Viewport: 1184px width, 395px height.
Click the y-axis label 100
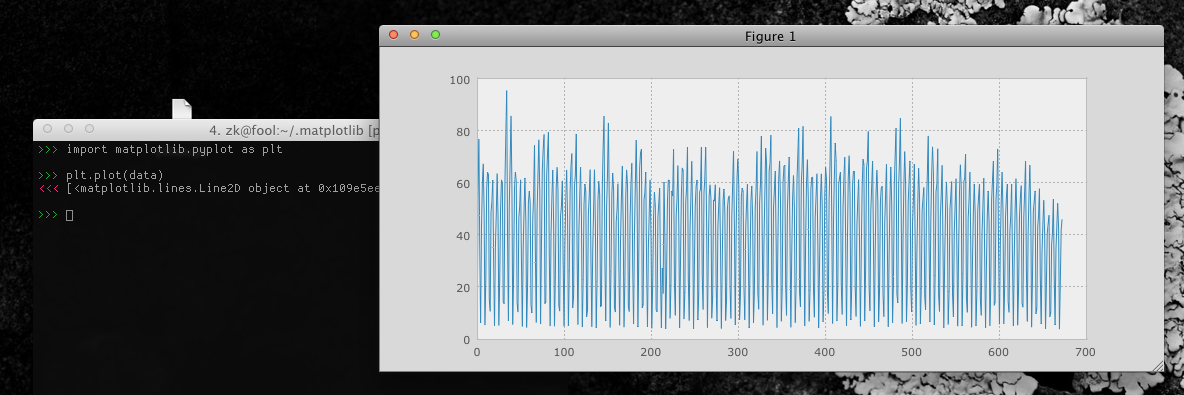click(459, 79)
